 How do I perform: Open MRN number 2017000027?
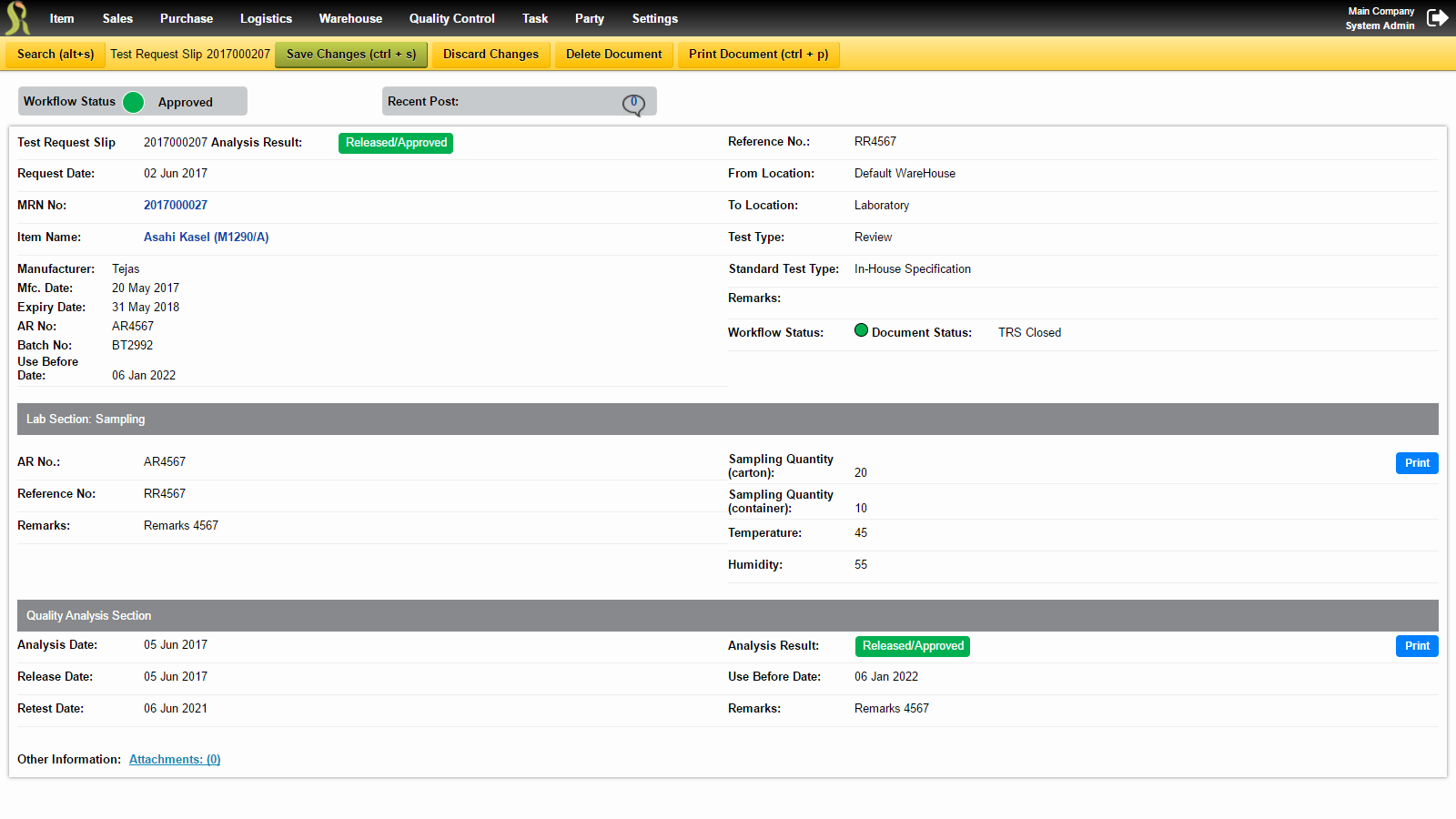click(x=176, y=205)
